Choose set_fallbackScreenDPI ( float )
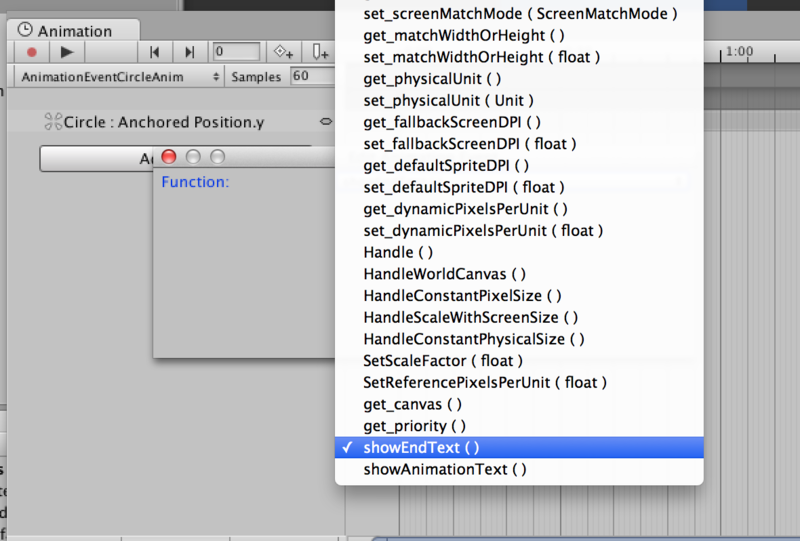The image size is (800, 541). (x=519, y=144)
